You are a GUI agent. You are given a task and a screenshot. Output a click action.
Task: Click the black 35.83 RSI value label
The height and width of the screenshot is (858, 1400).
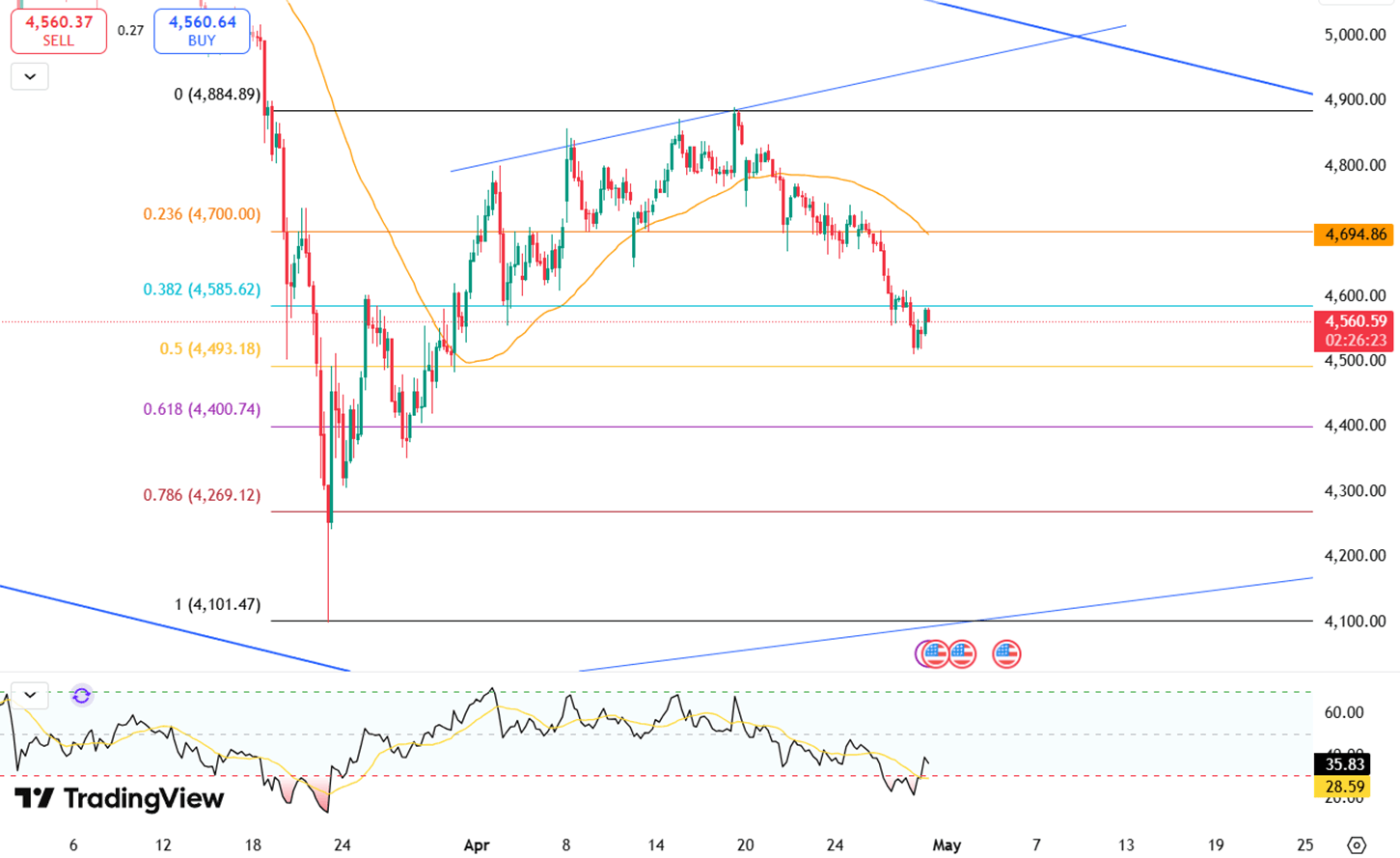1344,764
